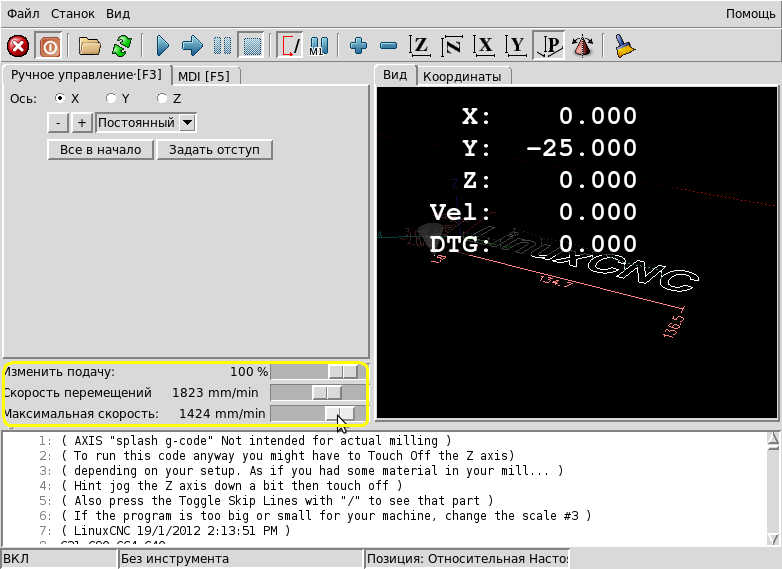The height and width of the screenshot is (569, 782).
Task: Click the Без инструмента status entry
Action: (x=240, y=559)
